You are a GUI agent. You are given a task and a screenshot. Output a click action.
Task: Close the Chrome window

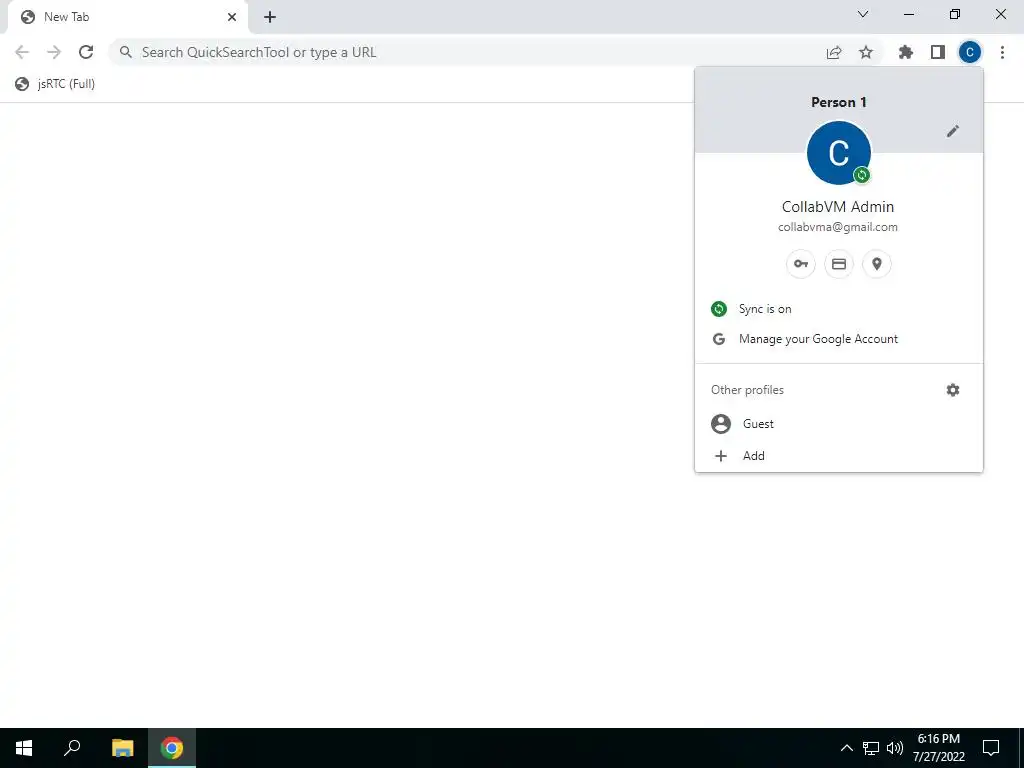pos(1000,14)
